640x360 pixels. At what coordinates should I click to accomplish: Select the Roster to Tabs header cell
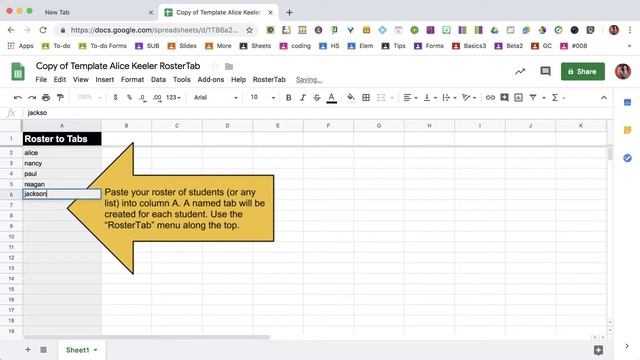click(x=62, y=139)
